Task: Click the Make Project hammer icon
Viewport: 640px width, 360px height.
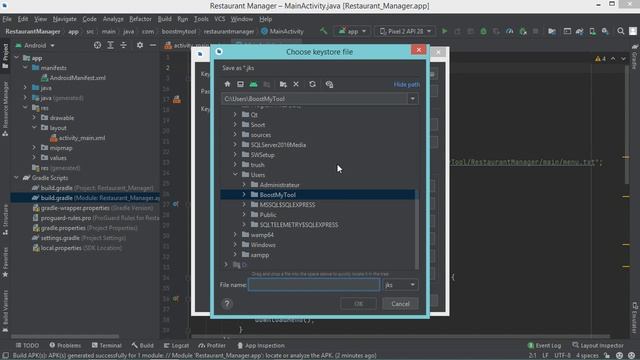Action: [x=324, y=31]
